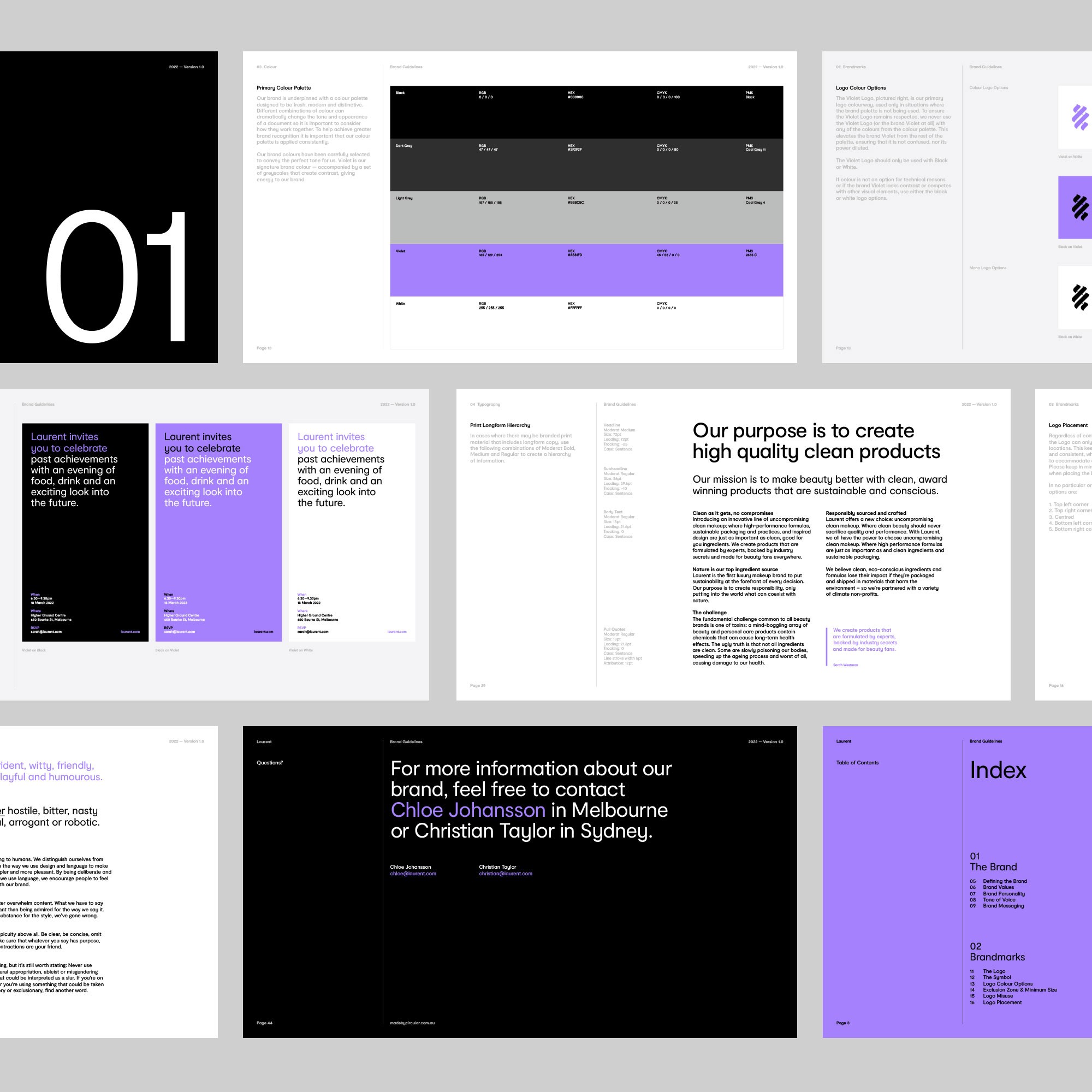Screen dimensions: 1092x1092
Task: Click the 'Table of Contents' label
Action: (857, 762)
